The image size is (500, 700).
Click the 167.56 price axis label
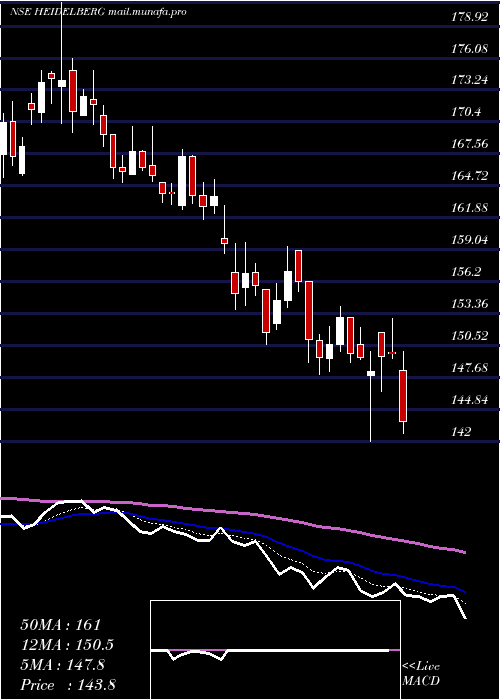coord(469,144)
